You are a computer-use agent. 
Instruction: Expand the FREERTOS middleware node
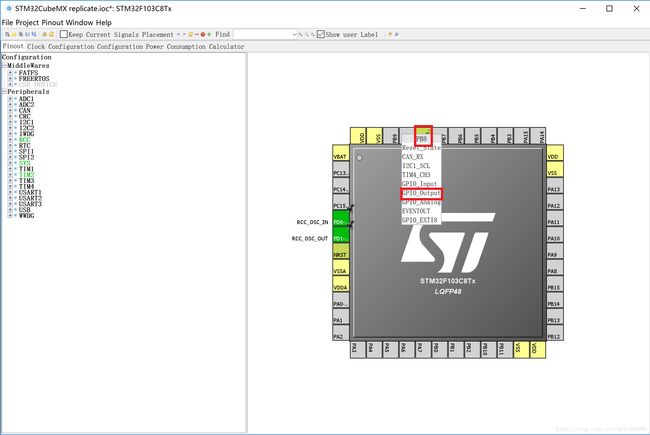pyautogui.click(x=10, y=80)
